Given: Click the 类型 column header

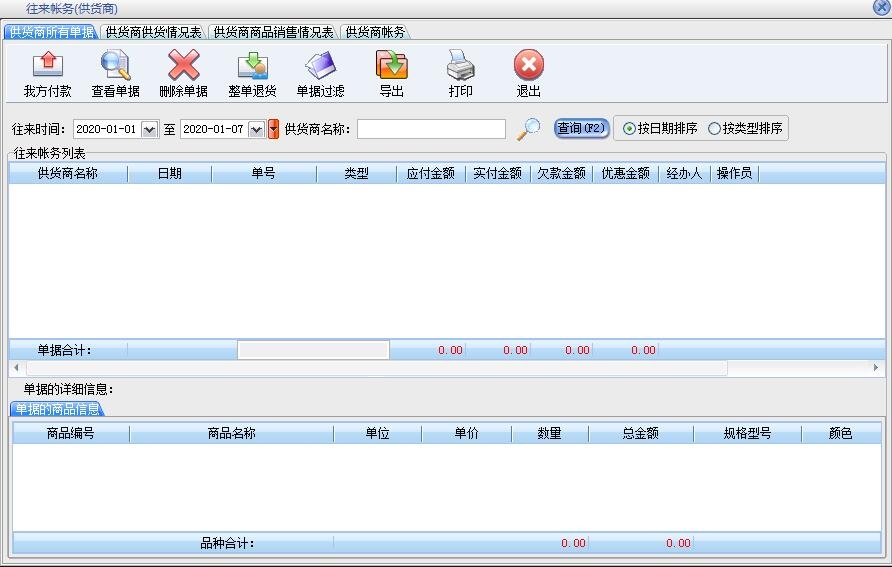Looking at the screenshot, I should (356, 173).
